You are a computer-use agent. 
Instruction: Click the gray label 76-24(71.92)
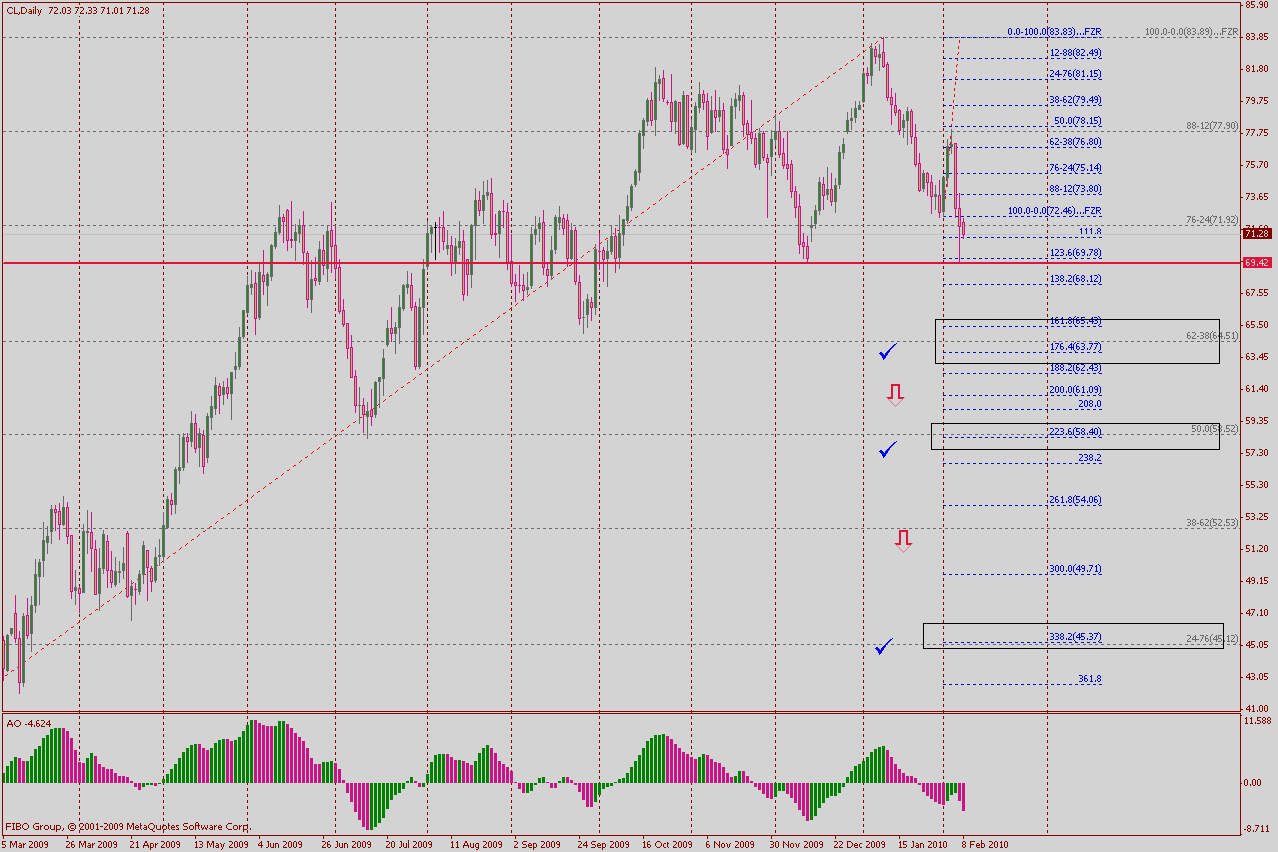click(1212, 220)
